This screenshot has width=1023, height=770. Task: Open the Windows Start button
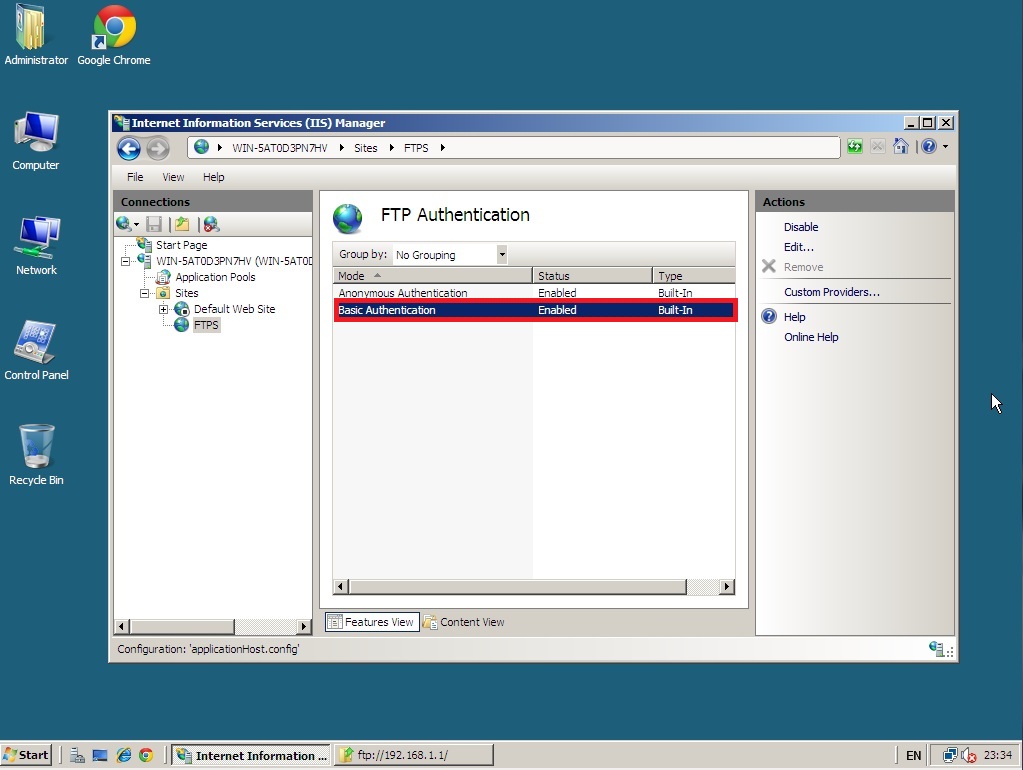tap(26, 755)
